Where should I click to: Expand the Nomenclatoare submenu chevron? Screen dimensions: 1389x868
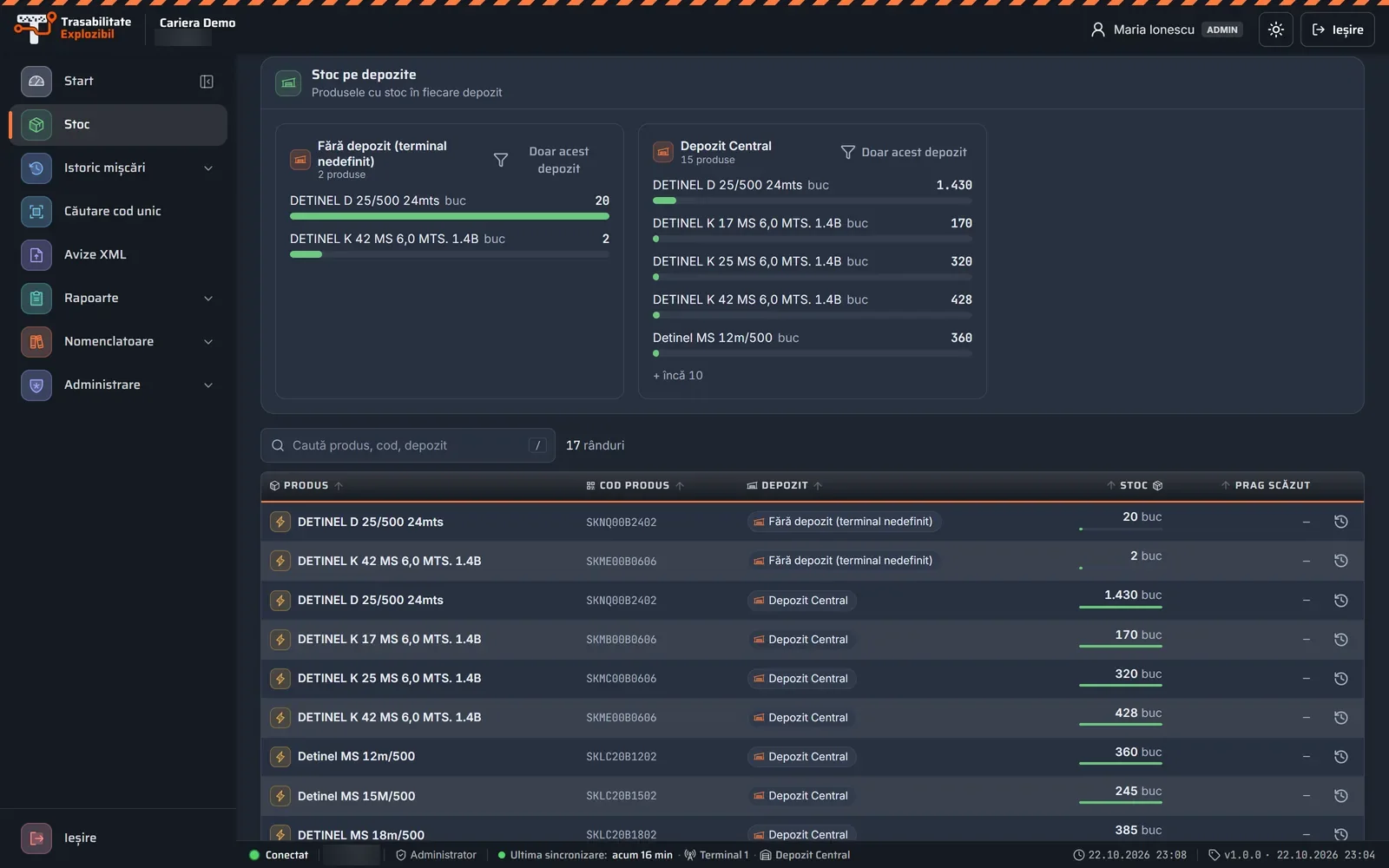click(x=208, y=342)
